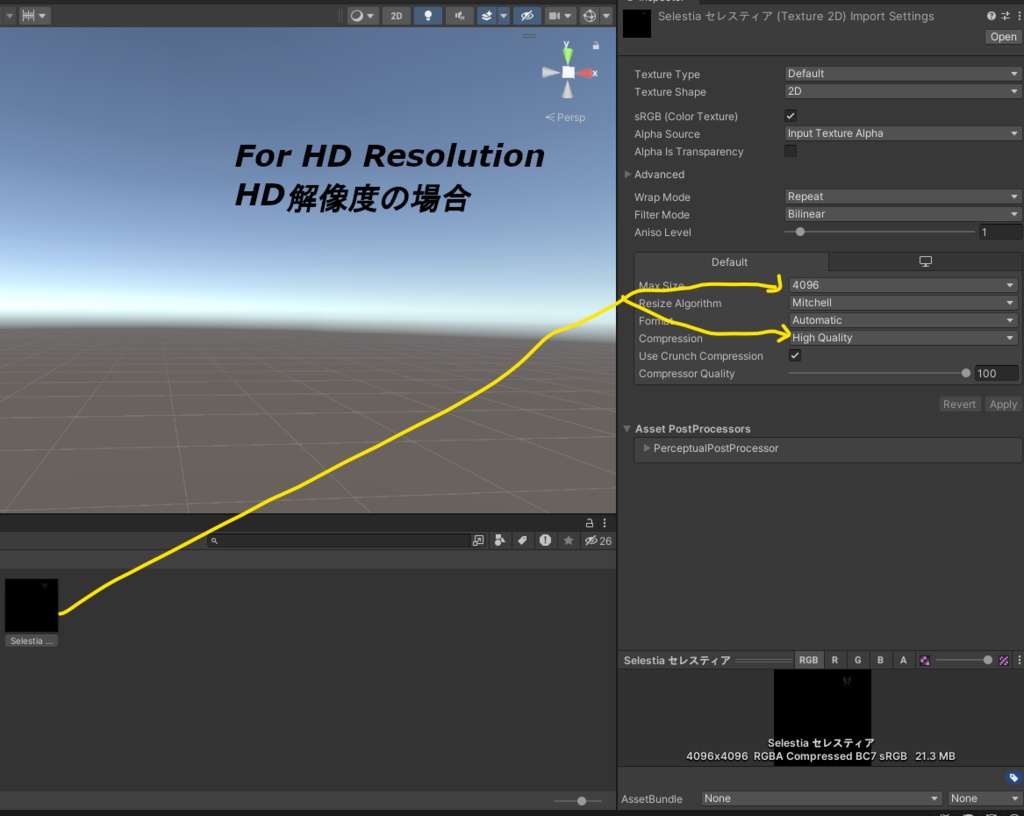This screenshot has width=1024, height=816.
Task: Open the Inspector help icon
Action: coord(991,16)
